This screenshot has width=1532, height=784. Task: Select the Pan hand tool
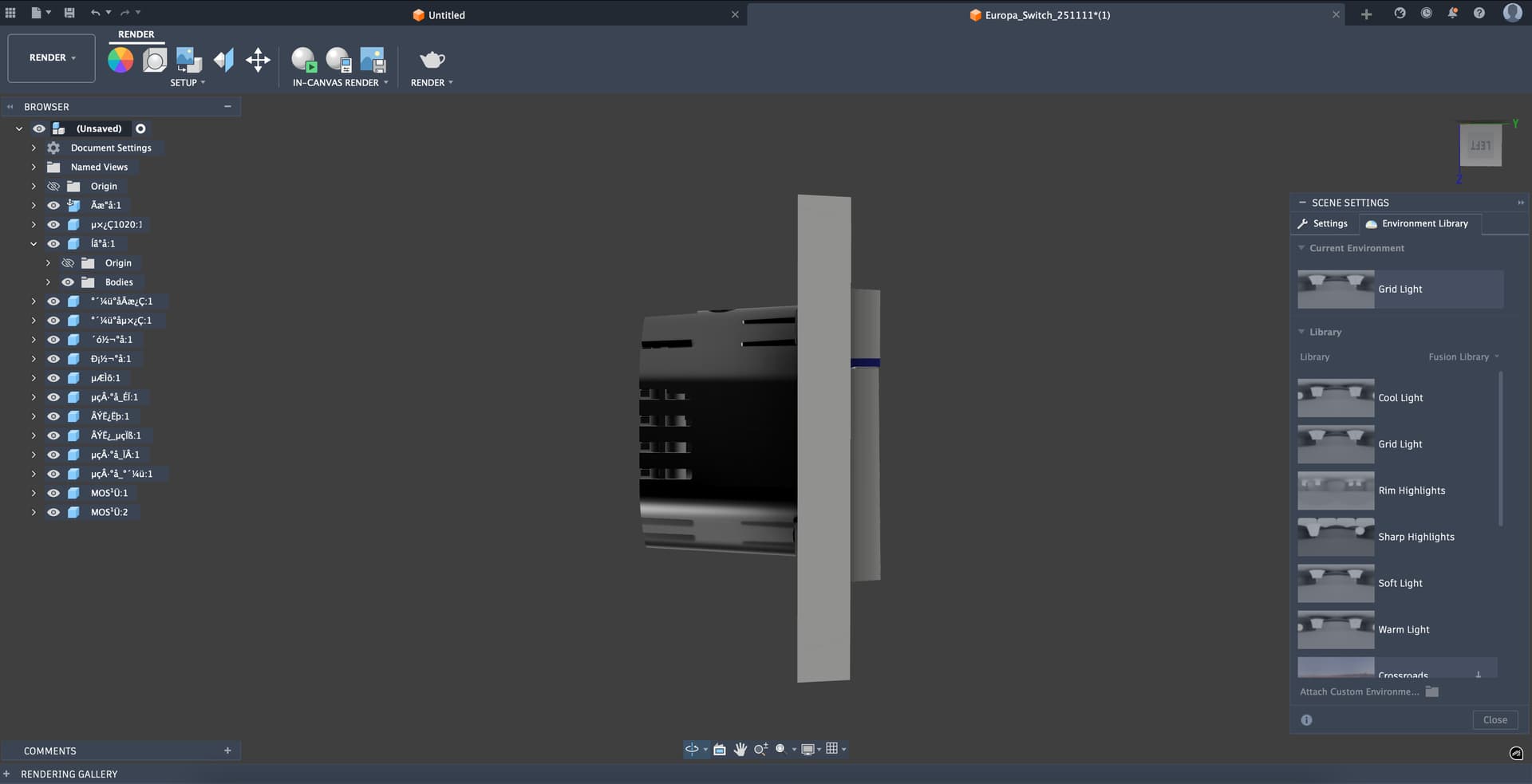740,749
